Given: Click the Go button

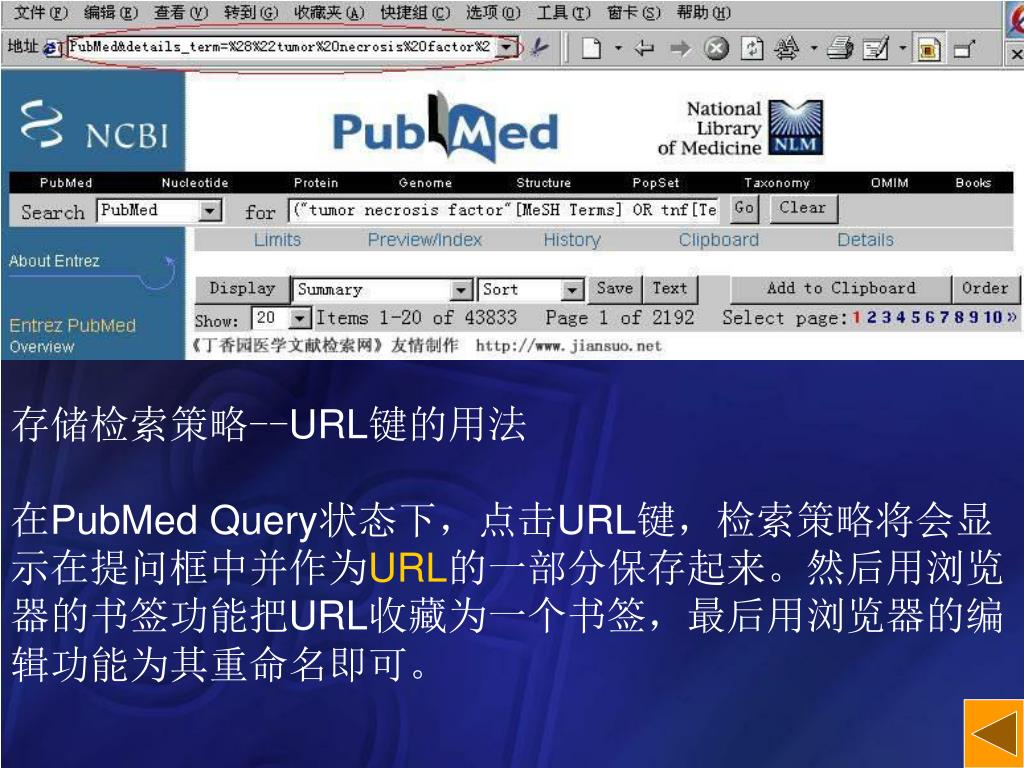Looking at the screenshot, I should point(744,208).
